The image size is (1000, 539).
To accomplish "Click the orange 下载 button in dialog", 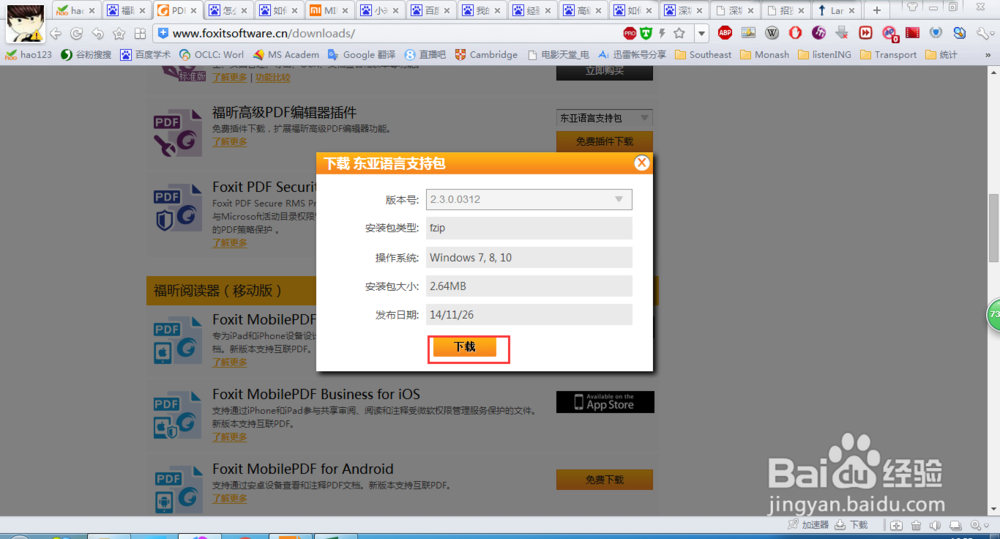I will coord(465,347).
